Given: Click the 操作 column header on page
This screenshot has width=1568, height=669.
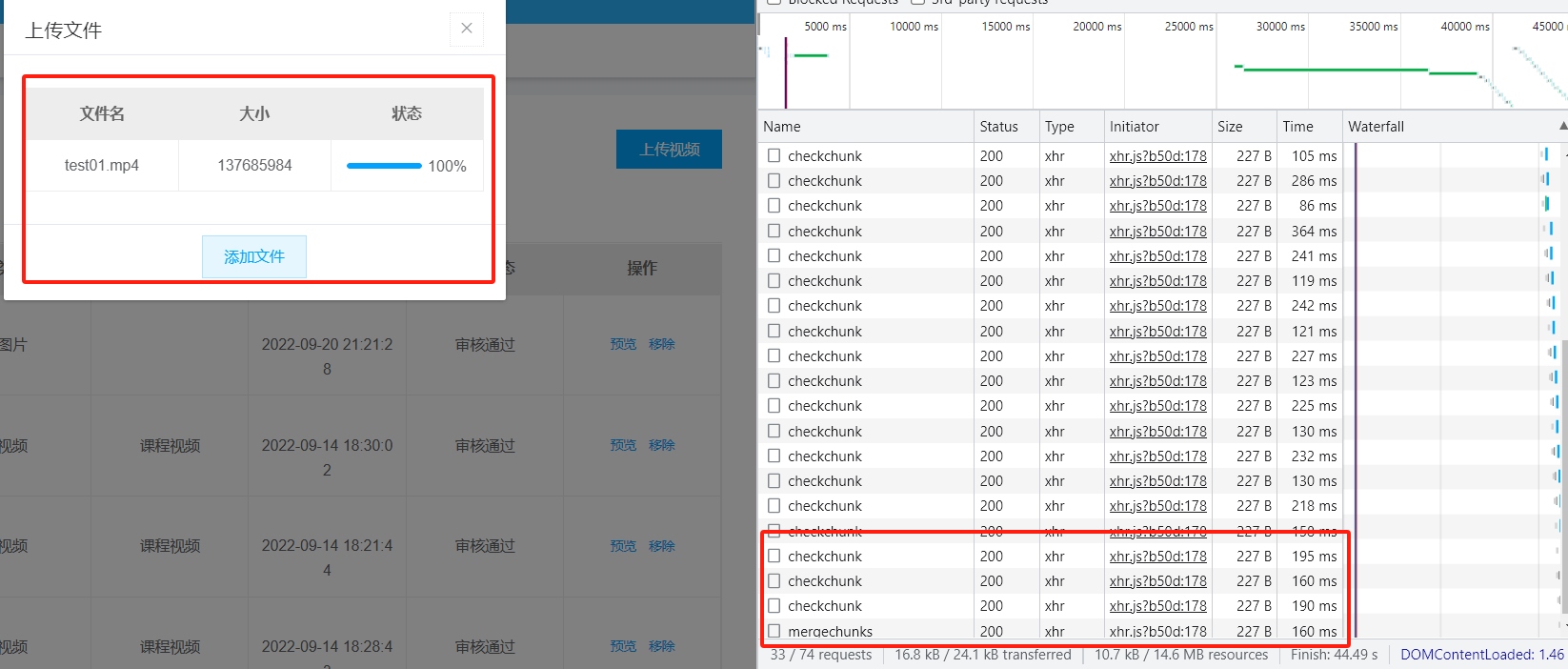Looking at the screenshot, I should (642, 268).
